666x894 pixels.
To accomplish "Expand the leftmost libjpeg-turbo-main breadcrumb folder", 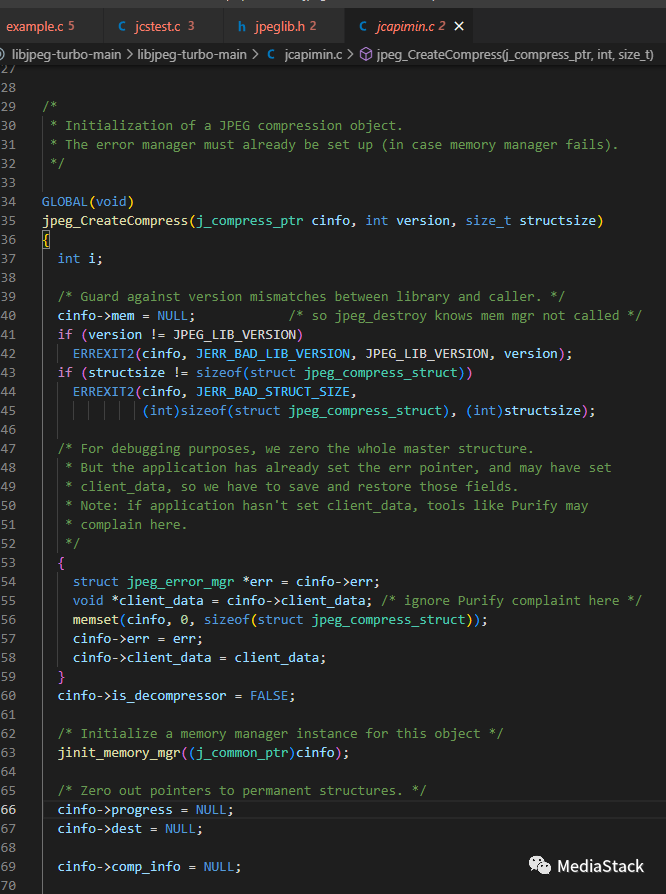I will [x=64, y=53].
